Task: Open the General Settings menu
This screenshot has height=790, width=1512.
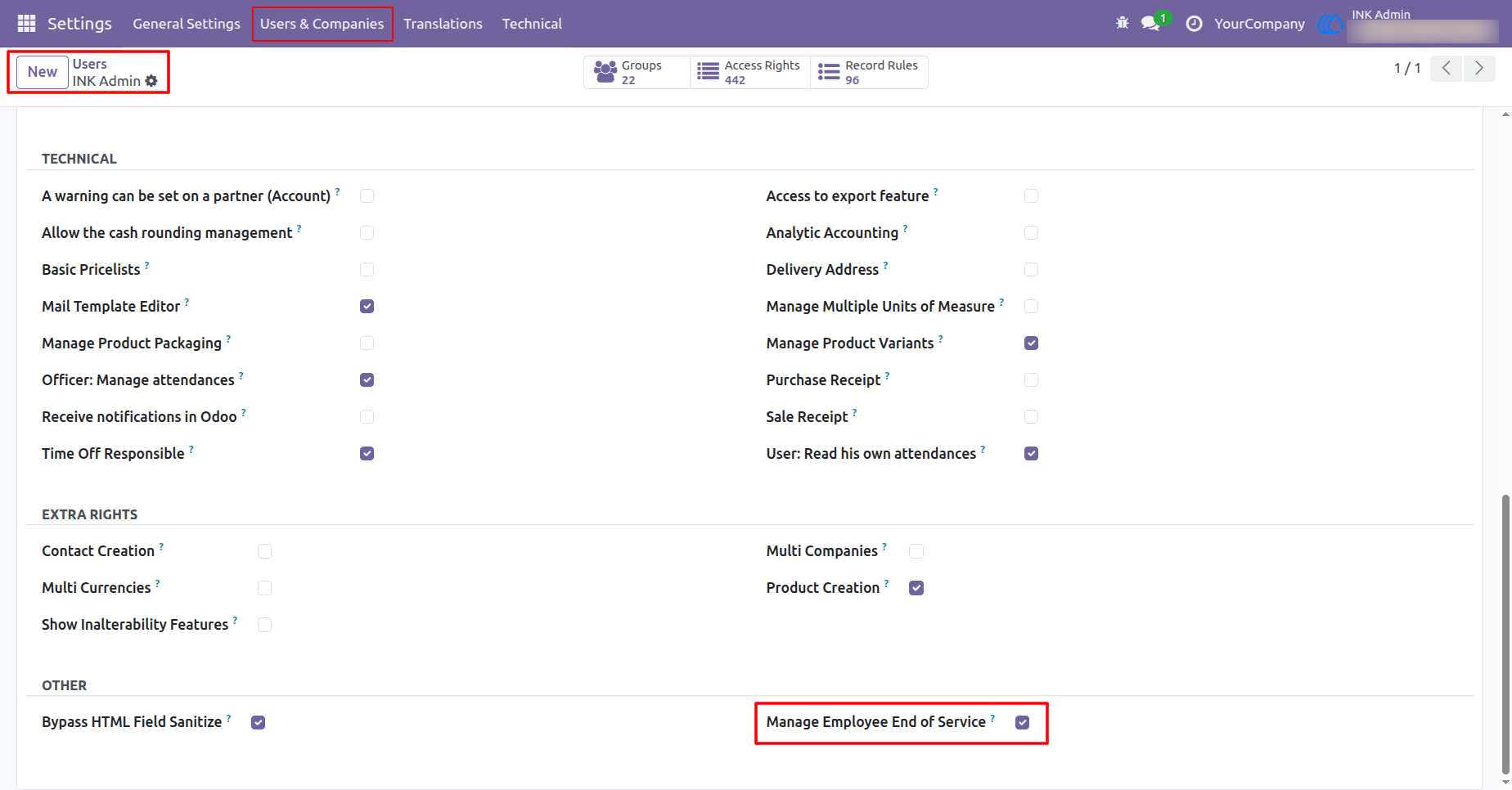Action: click(x=187, y=24)
